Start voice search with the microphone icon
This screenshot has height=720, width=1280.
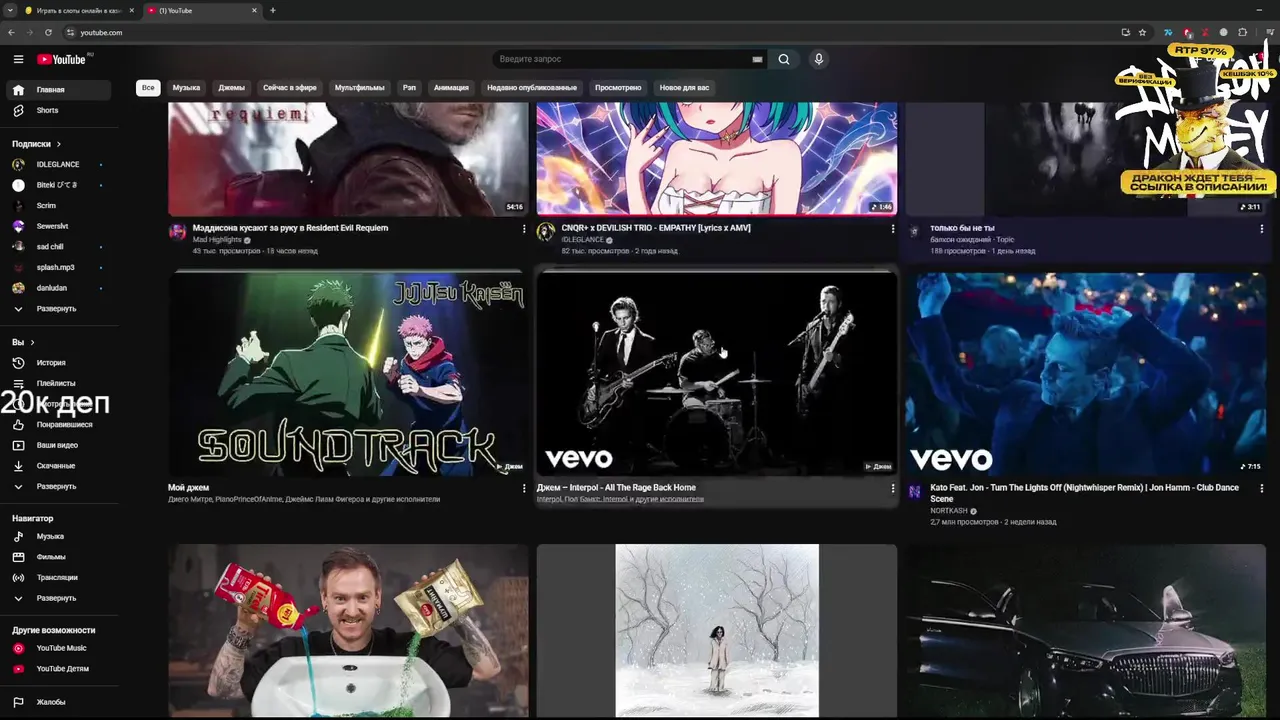pos(819,59)
